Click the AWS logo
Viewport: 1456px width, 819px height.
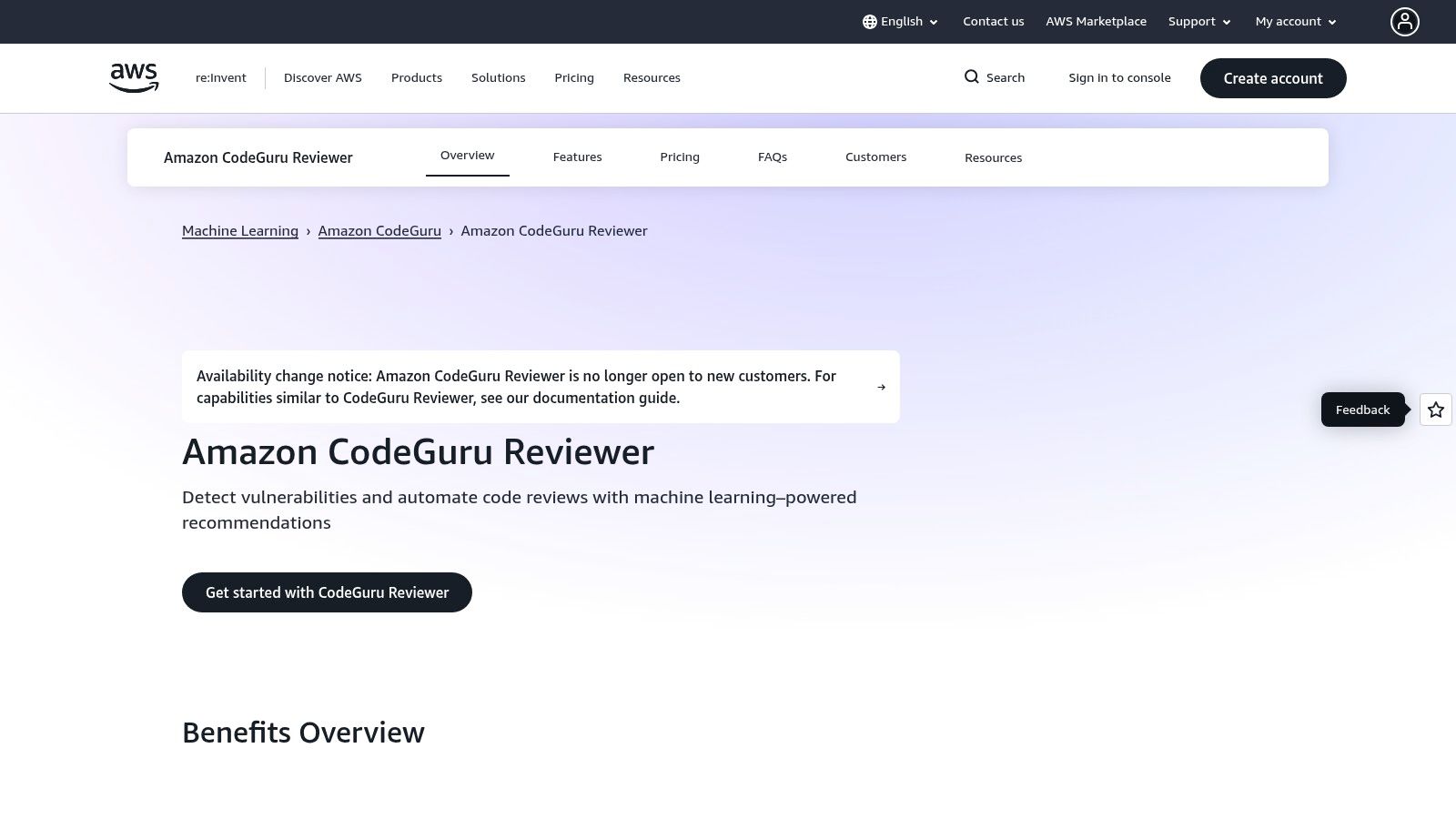[133, 77]
